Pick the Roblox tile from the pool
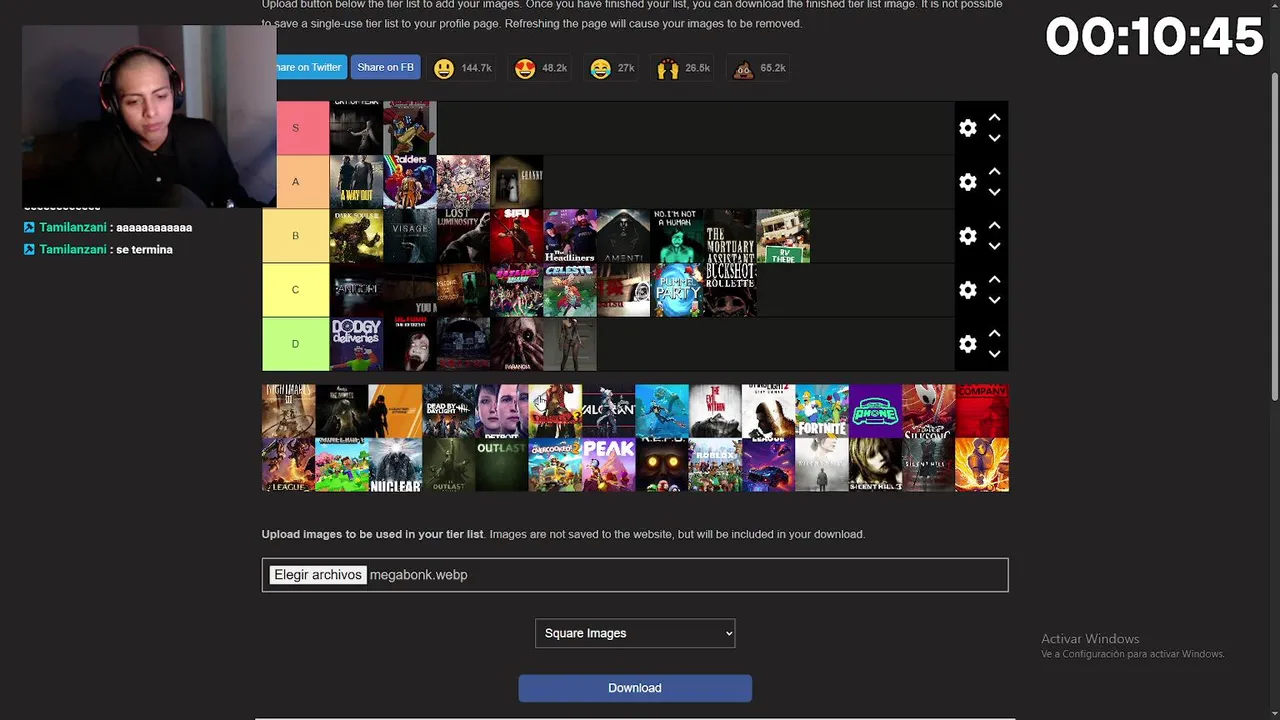The image size is (1280, 720). 715,465
